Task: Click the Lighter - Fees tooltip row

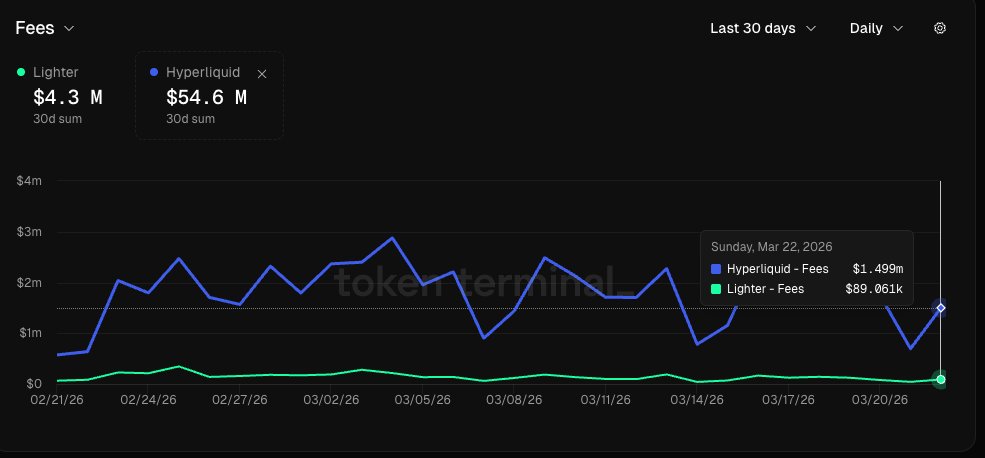Action: (x=807, y=289)
